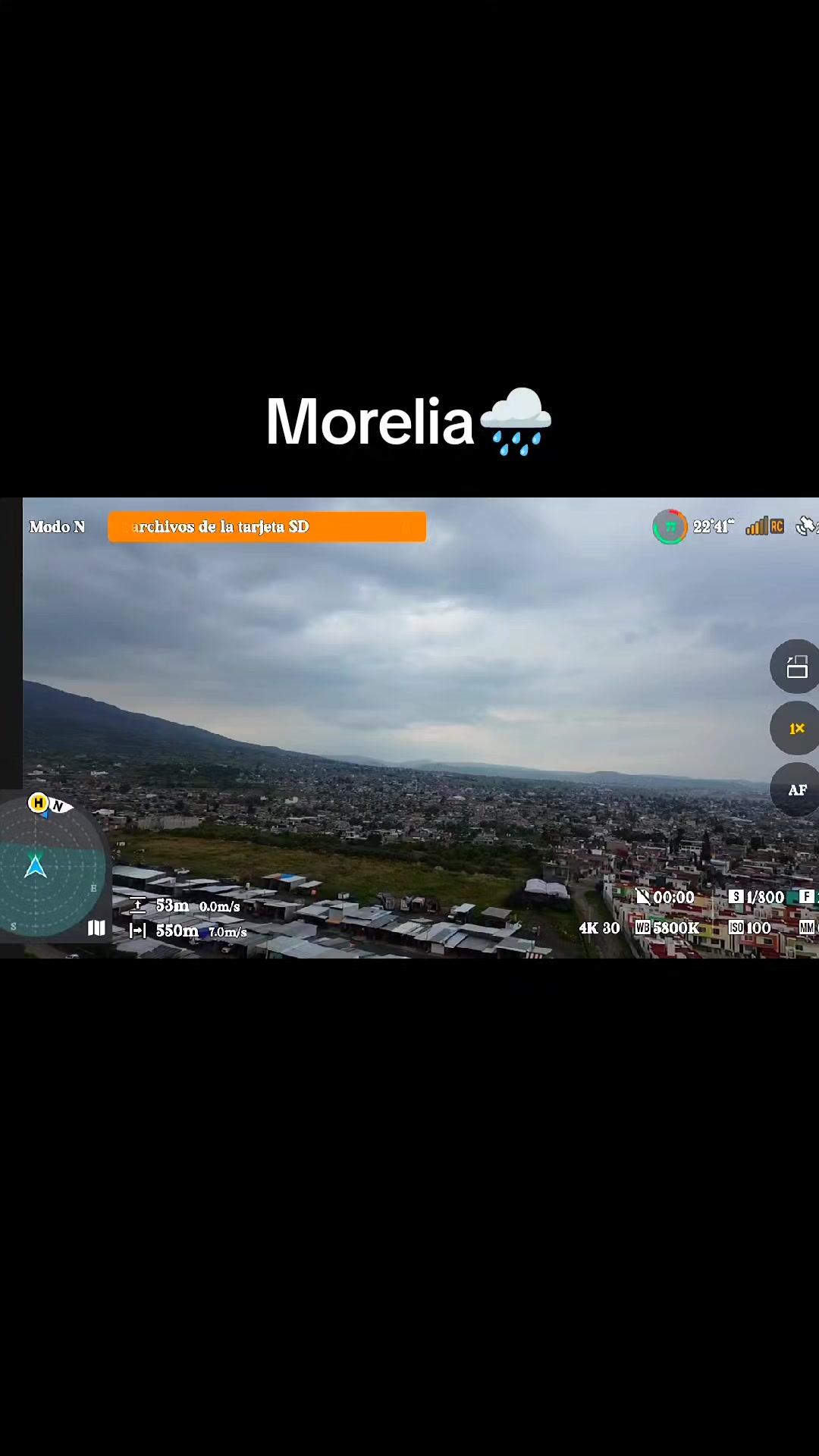
Task: Select the blue aircraft arrow on the compass
Action: tap(36, 866)
